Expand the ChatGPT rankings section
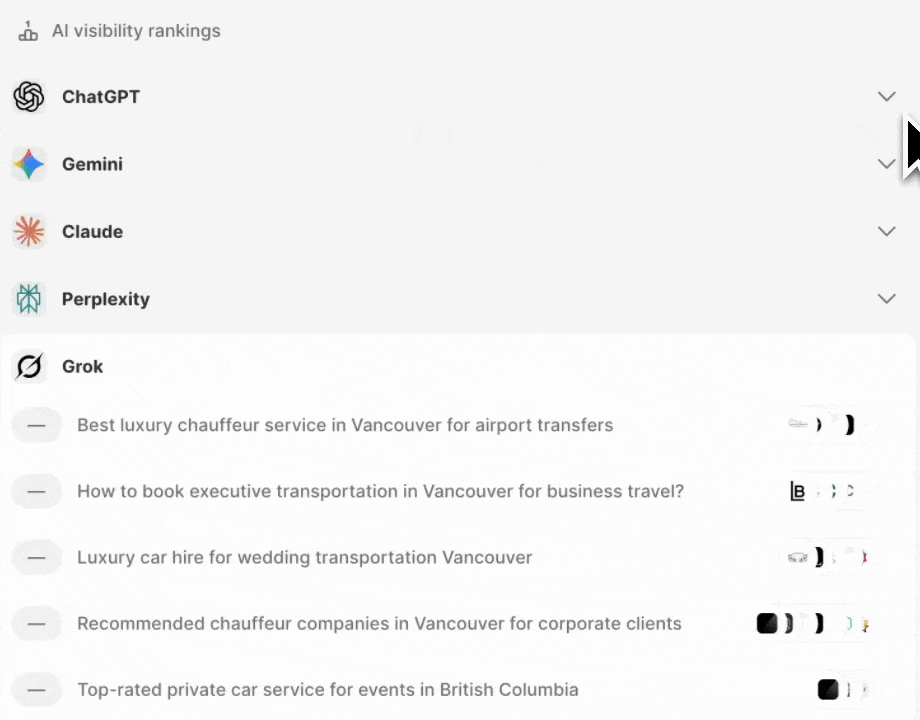The width and height of the screenshot is (920, 720). (886, 96)
